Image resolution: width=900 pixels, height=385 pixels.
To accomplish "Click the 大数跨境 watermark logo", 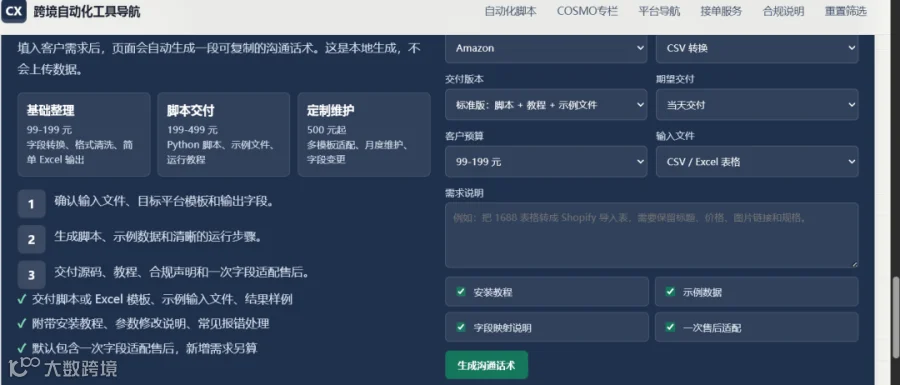I will (64, 368).
